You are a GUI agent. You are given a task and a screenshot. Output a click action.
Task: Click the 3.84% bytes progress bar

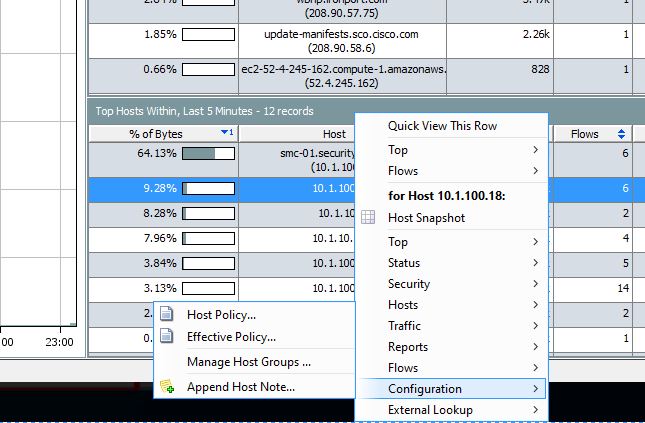[209, 263]
